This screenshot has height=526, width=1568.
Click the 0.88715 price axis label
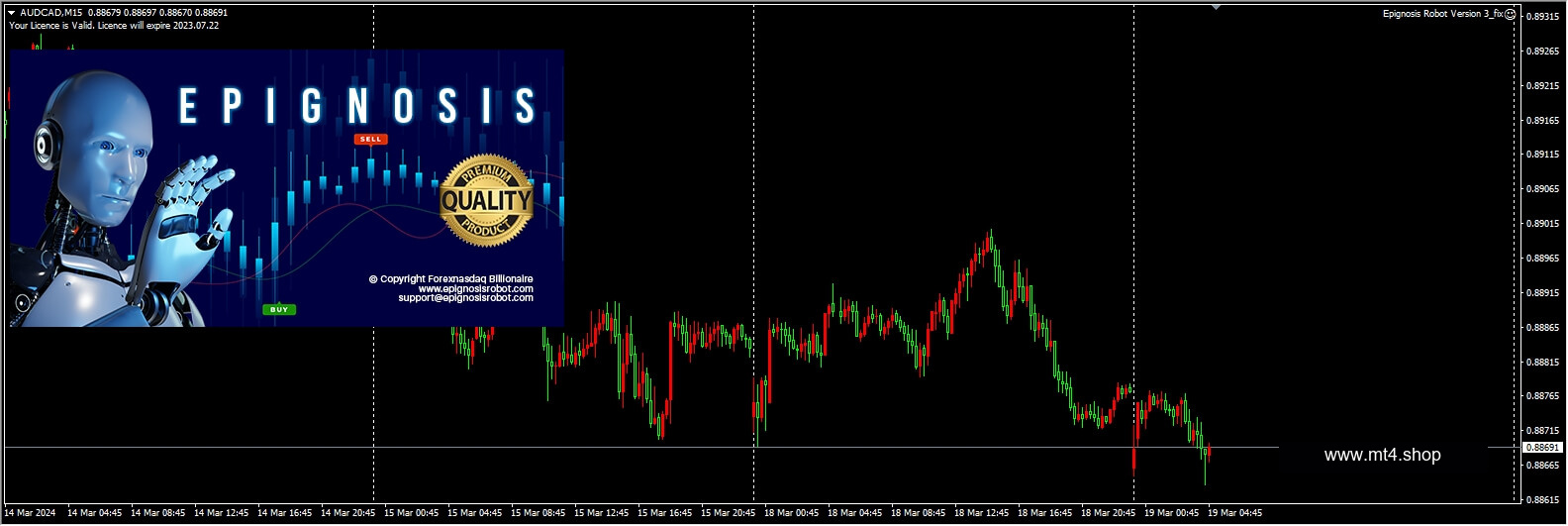1543,431
